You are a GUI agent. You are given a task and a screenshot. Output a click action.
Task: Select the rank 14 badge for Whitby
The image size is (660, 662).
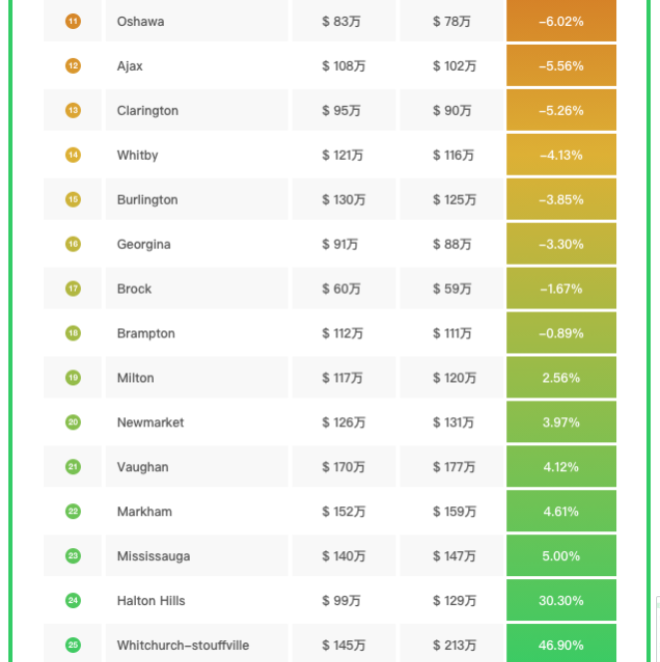pyautogui.click(x=73, y=155)
